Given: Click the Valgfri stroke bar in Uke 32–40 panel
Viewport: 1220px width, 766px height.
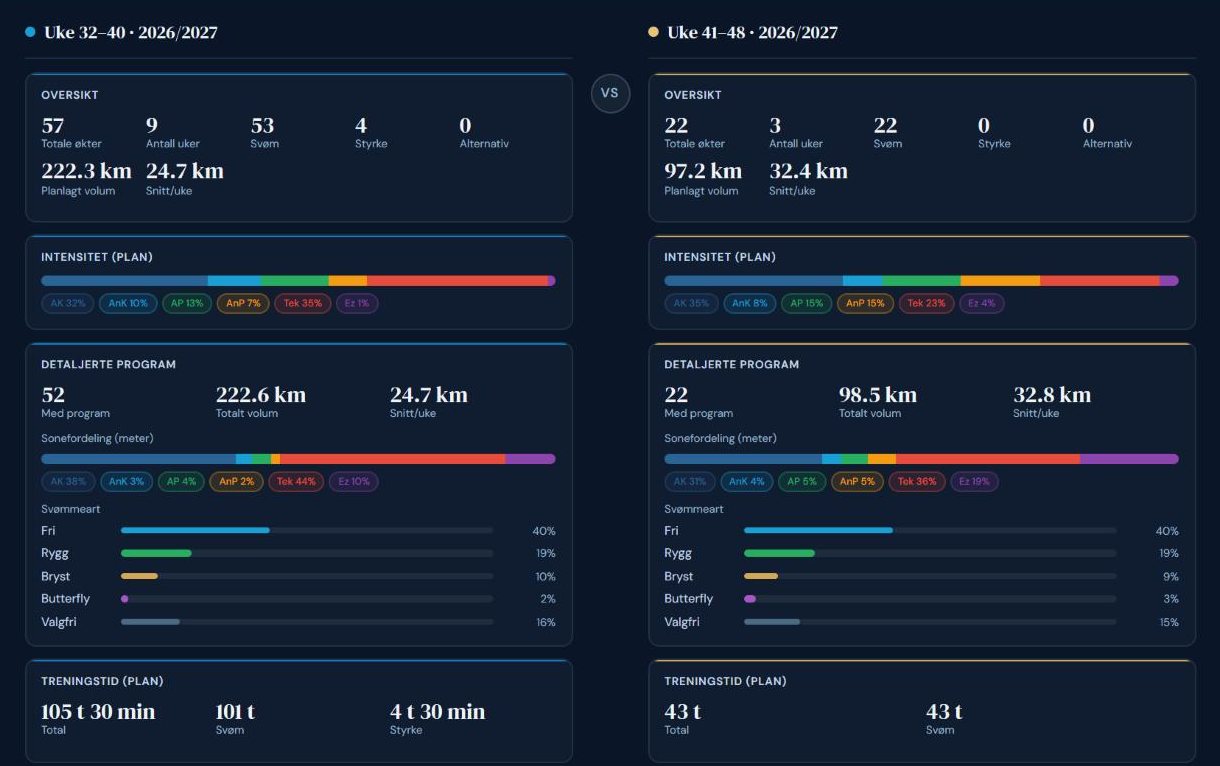Looking at the screenshot, I should point(307,622).
